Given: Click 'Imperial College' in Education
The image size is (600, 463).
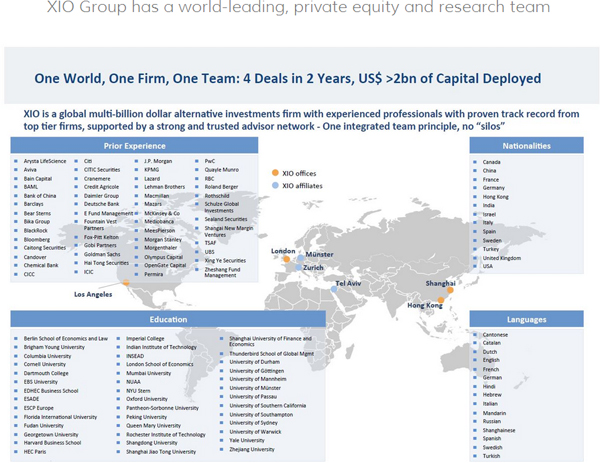Looking at the screenshot, I should 145,339.
